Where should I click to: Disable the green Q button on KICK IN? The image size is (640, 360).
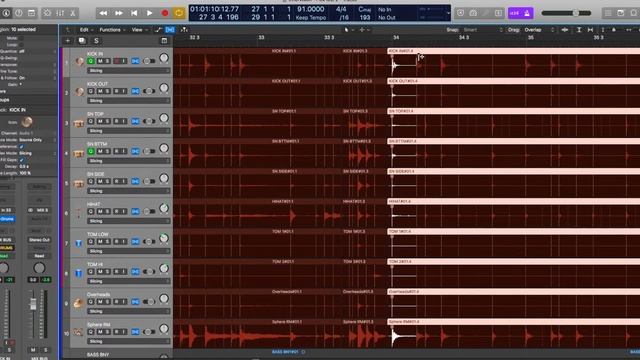coord(91,61)
